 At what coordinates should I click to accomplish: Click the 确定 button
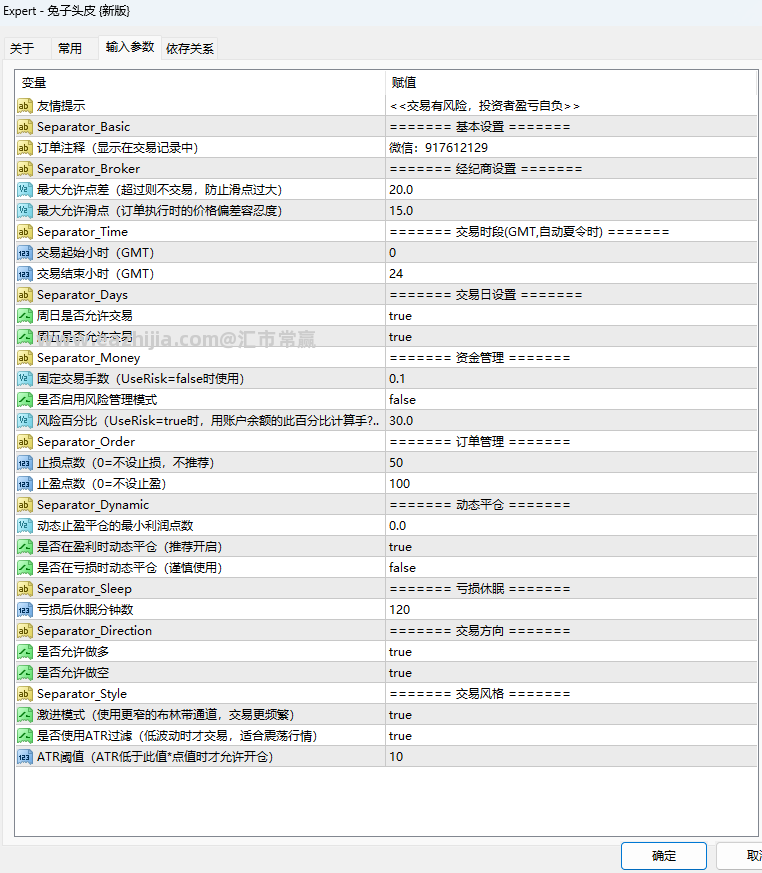(x=663, y=856)
